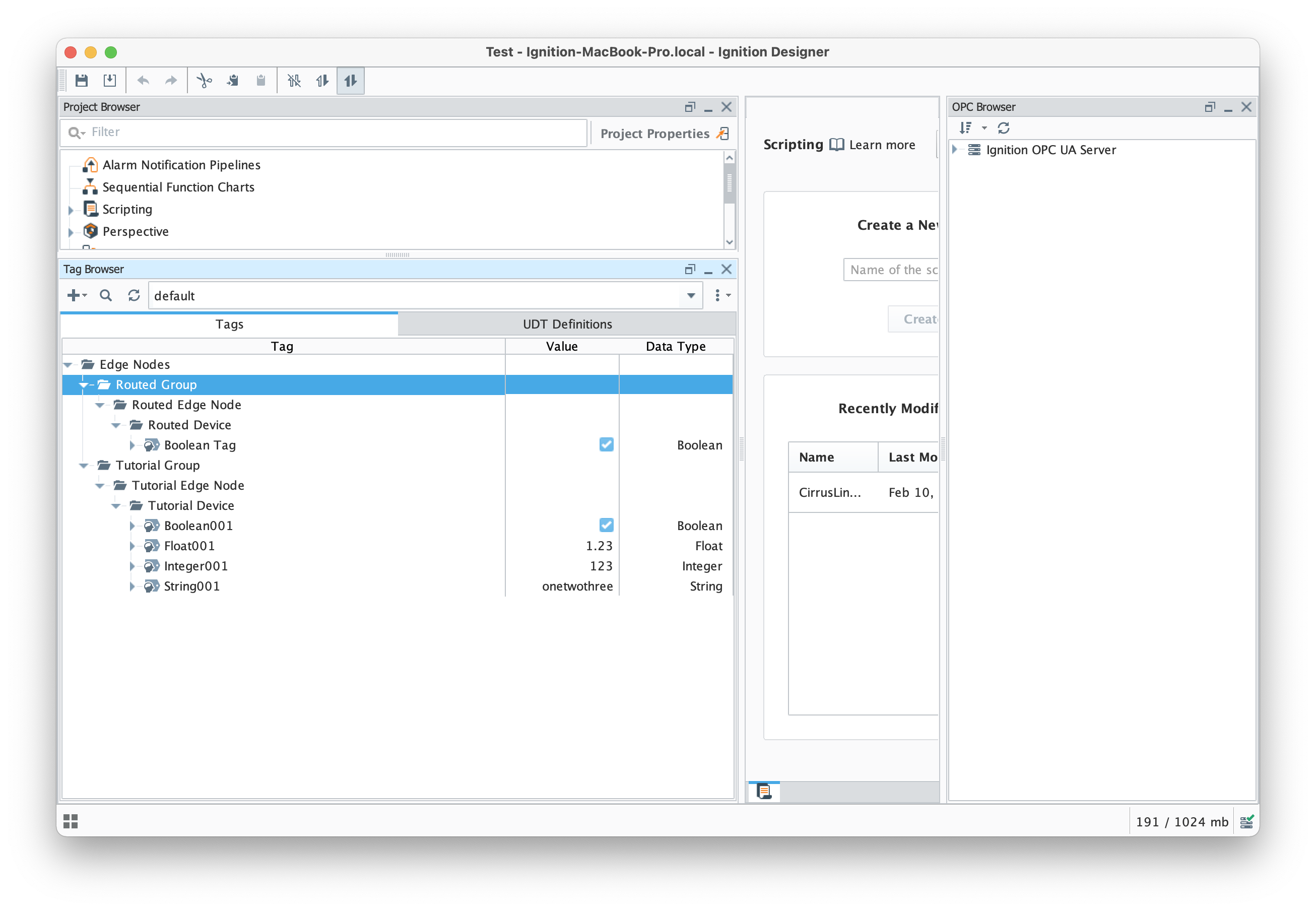The width and height of the screenshot is (1316, 911).
Task: Refresh the Tag Browser tags
Action: coord(134,295)
